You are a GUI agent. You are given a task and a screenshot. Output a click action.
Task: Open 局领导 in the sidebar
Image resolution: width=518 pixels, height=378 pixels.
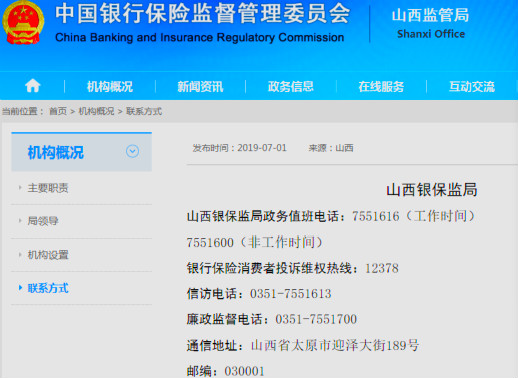click(x=43, y=221)
